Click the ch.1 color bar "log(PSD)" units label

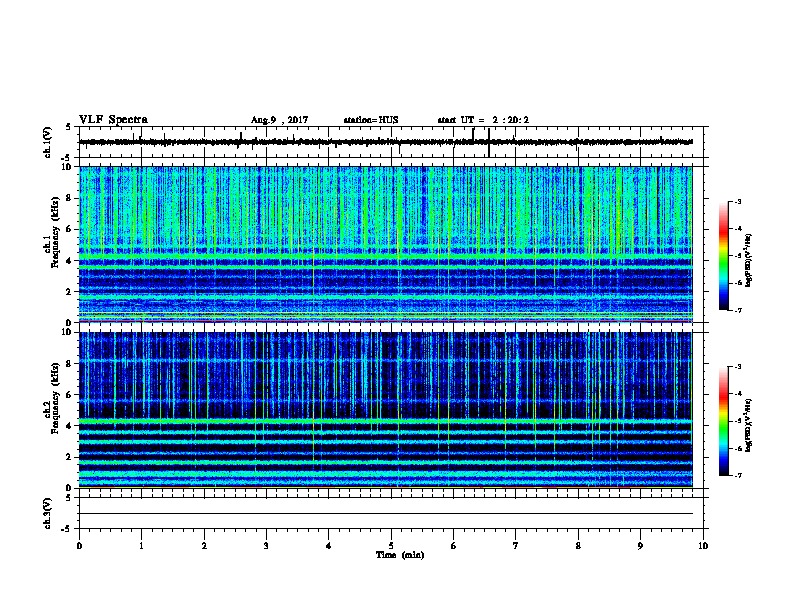(x=749, y=260)
